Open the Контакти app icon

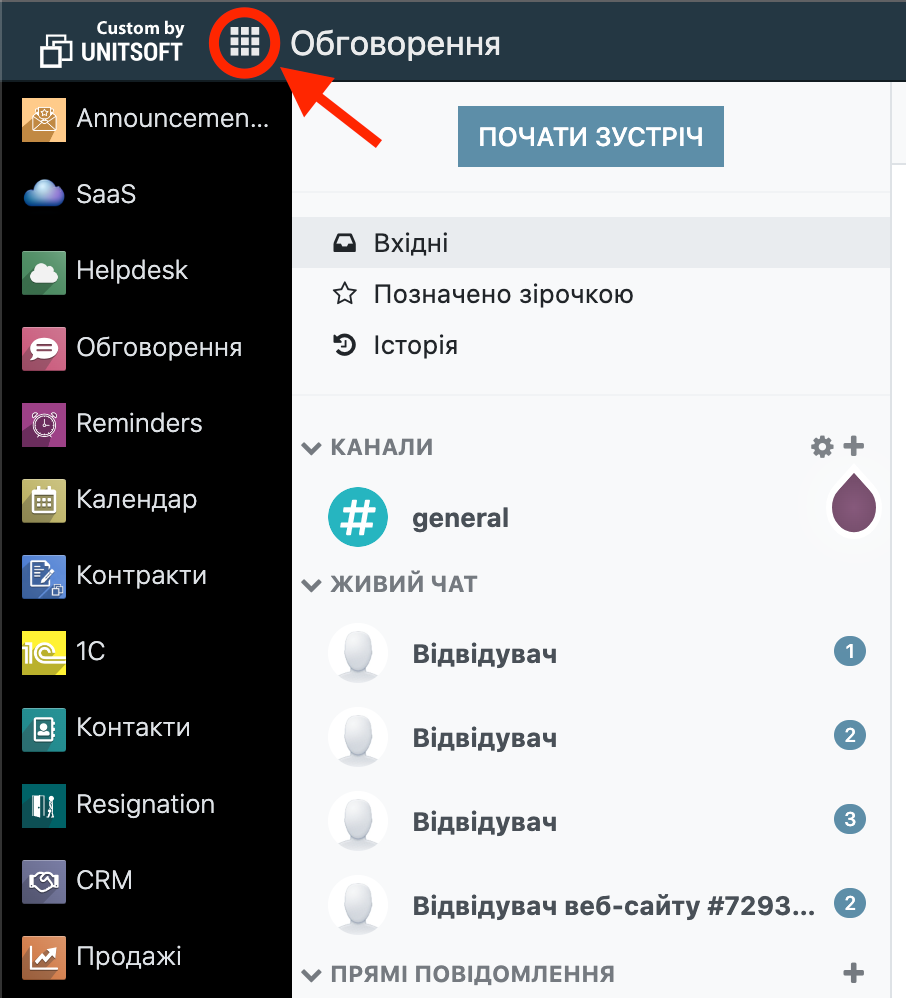point(44,727)
